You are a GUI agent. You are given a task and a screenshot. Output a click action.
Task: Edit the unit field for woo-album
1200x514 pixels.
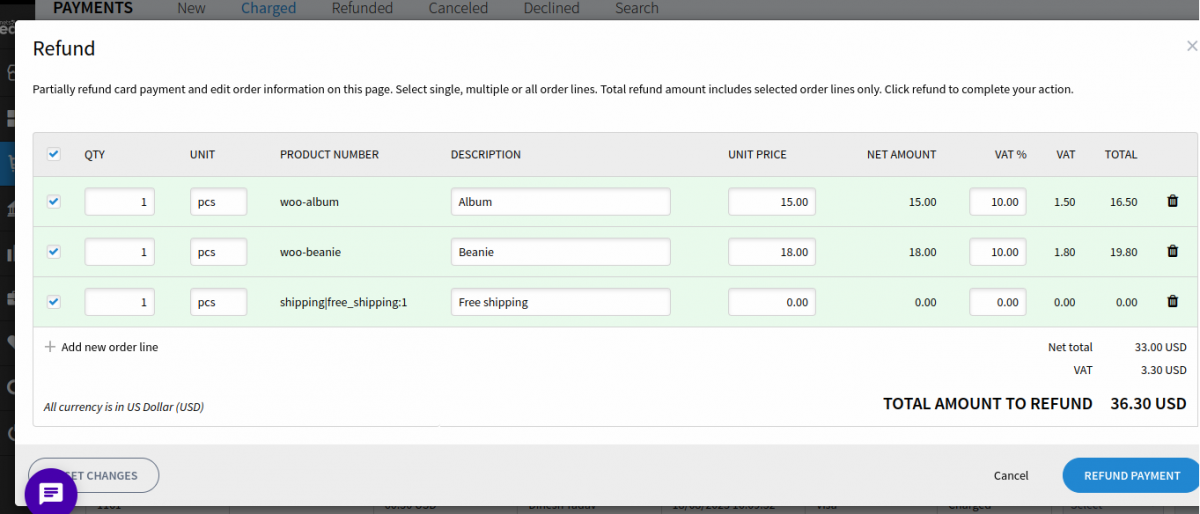[x=218, y=202]
